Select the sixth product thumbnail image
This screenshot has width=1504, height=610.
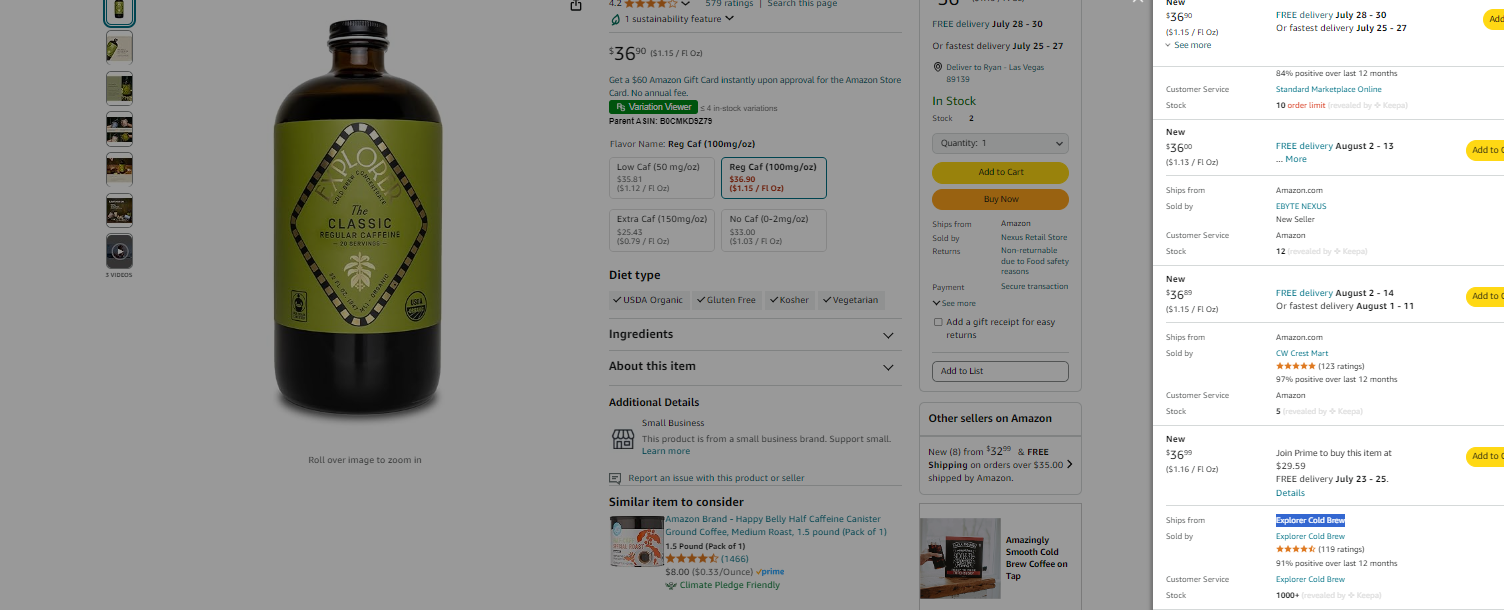coord(119,210)
